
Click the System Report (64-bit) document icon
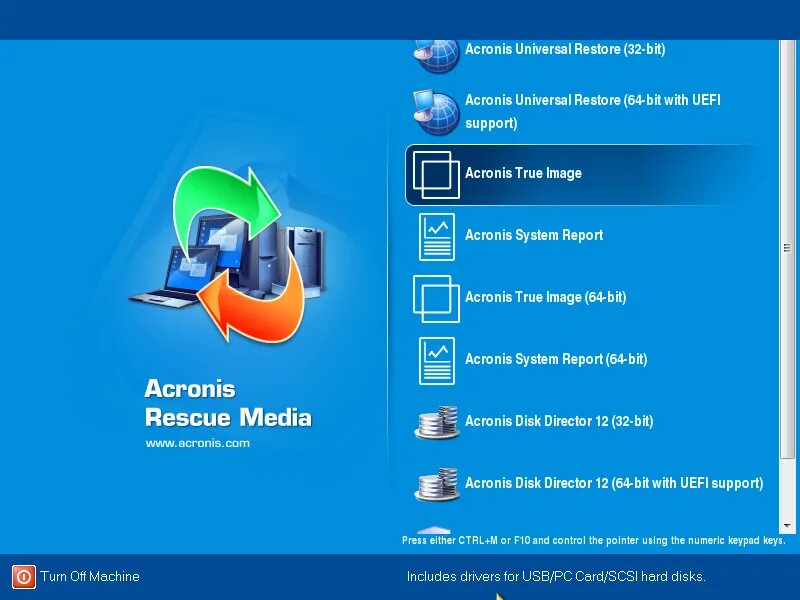pyautogui.click(x=437, y=361)
